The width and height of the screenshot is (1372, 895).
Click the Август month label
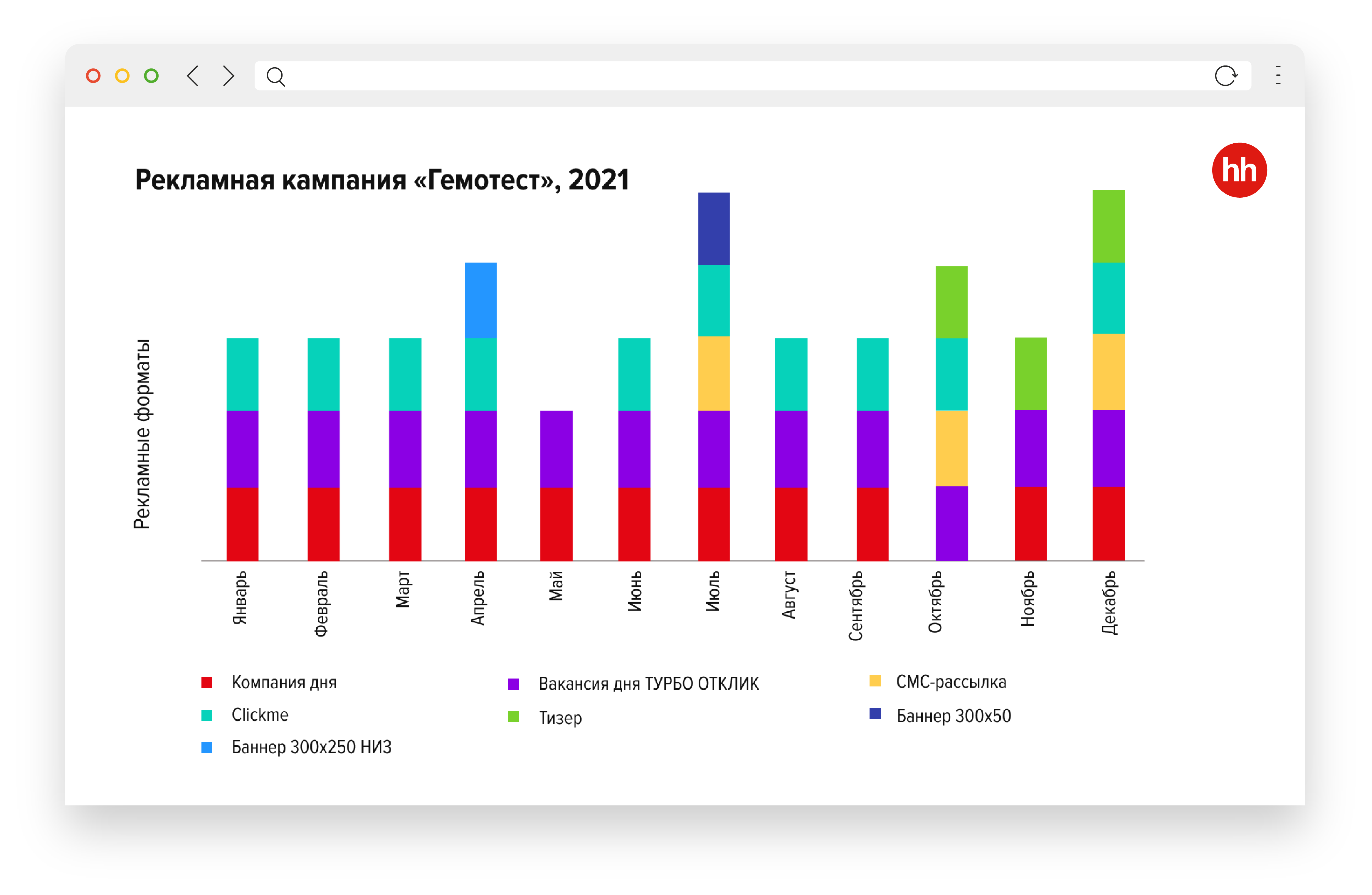pyautogui.click(x=789, y=595)
